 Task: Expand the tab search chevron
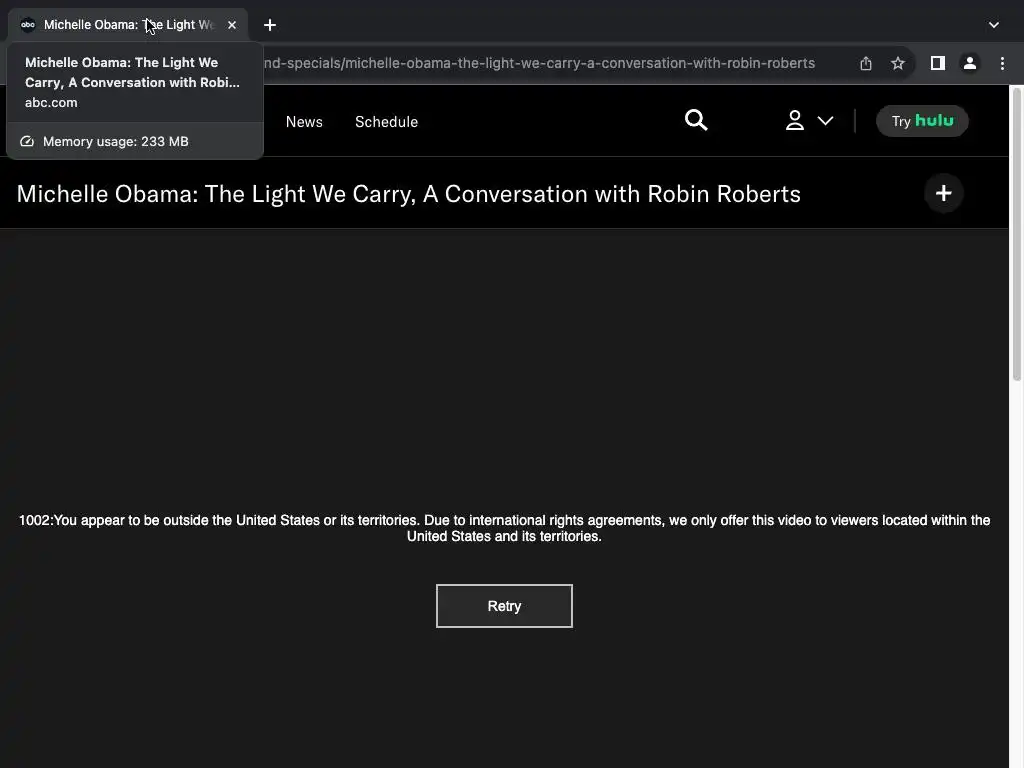tap(993, 25)
